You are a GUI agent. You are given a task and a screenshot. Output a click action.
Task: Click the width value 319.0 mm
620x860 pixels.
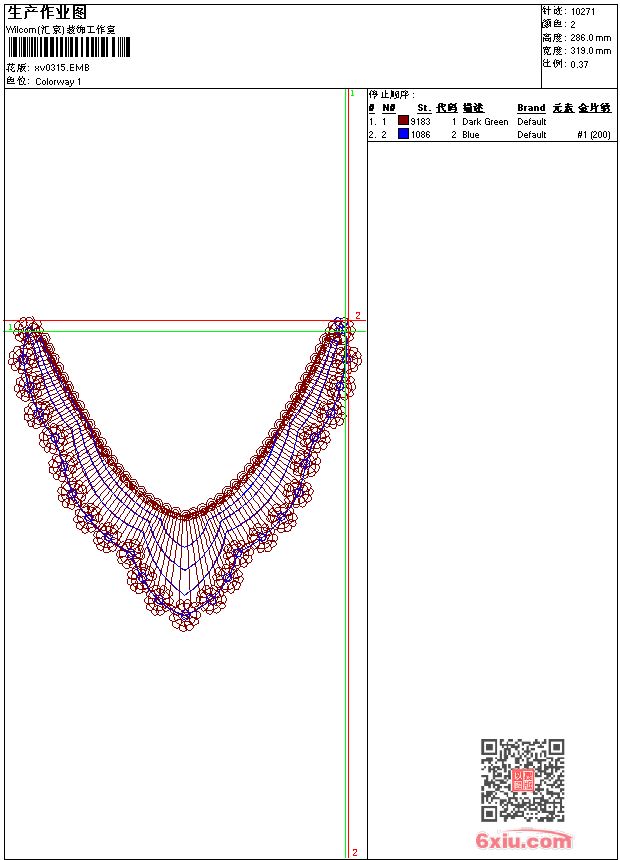(x=590, y=50)
